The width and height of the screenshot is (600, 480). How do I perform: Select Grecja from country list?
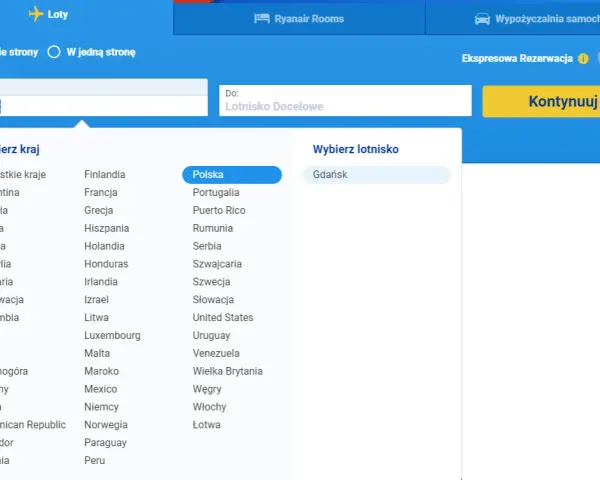coord(99,211)
